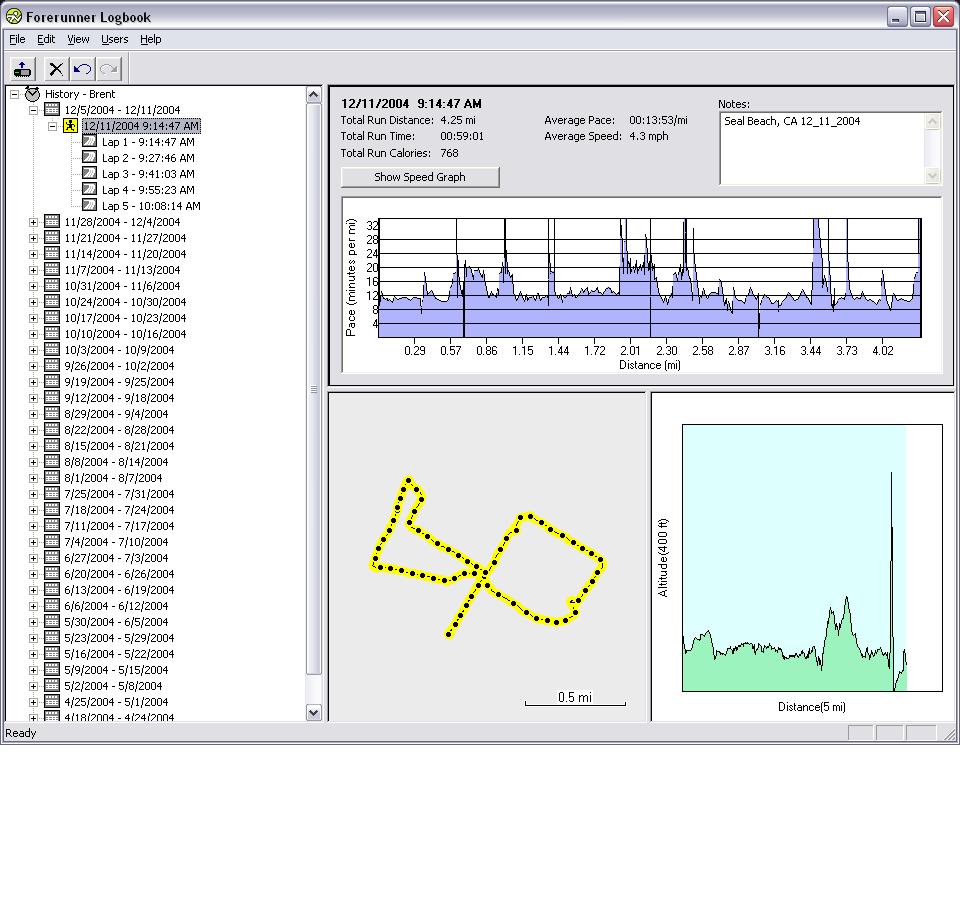Click the lap icon next to Lap 4
The image size is (960, 923).
89,189
